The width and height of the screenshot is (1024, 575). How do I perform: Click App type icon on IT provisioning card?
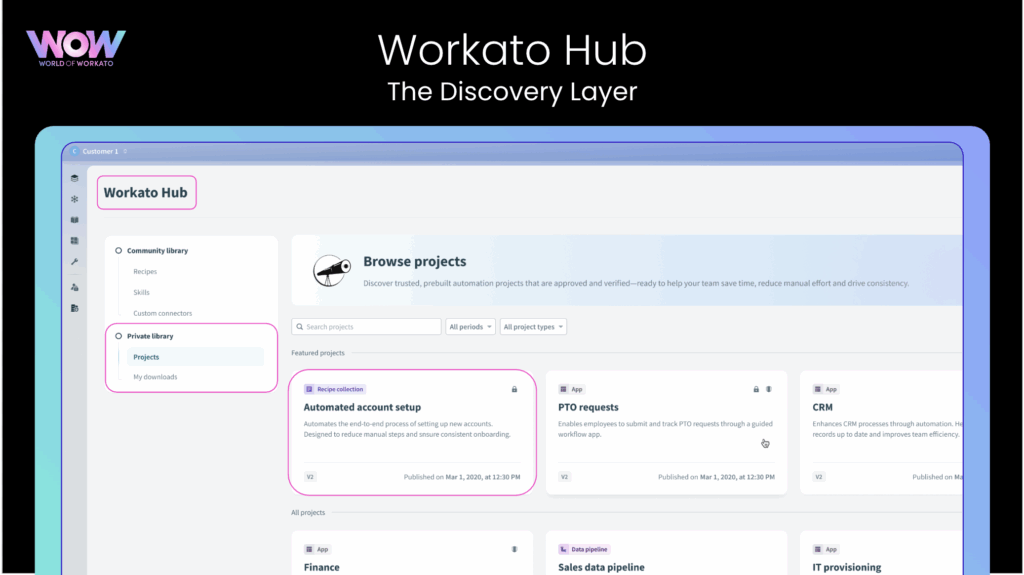coord(818,550)
